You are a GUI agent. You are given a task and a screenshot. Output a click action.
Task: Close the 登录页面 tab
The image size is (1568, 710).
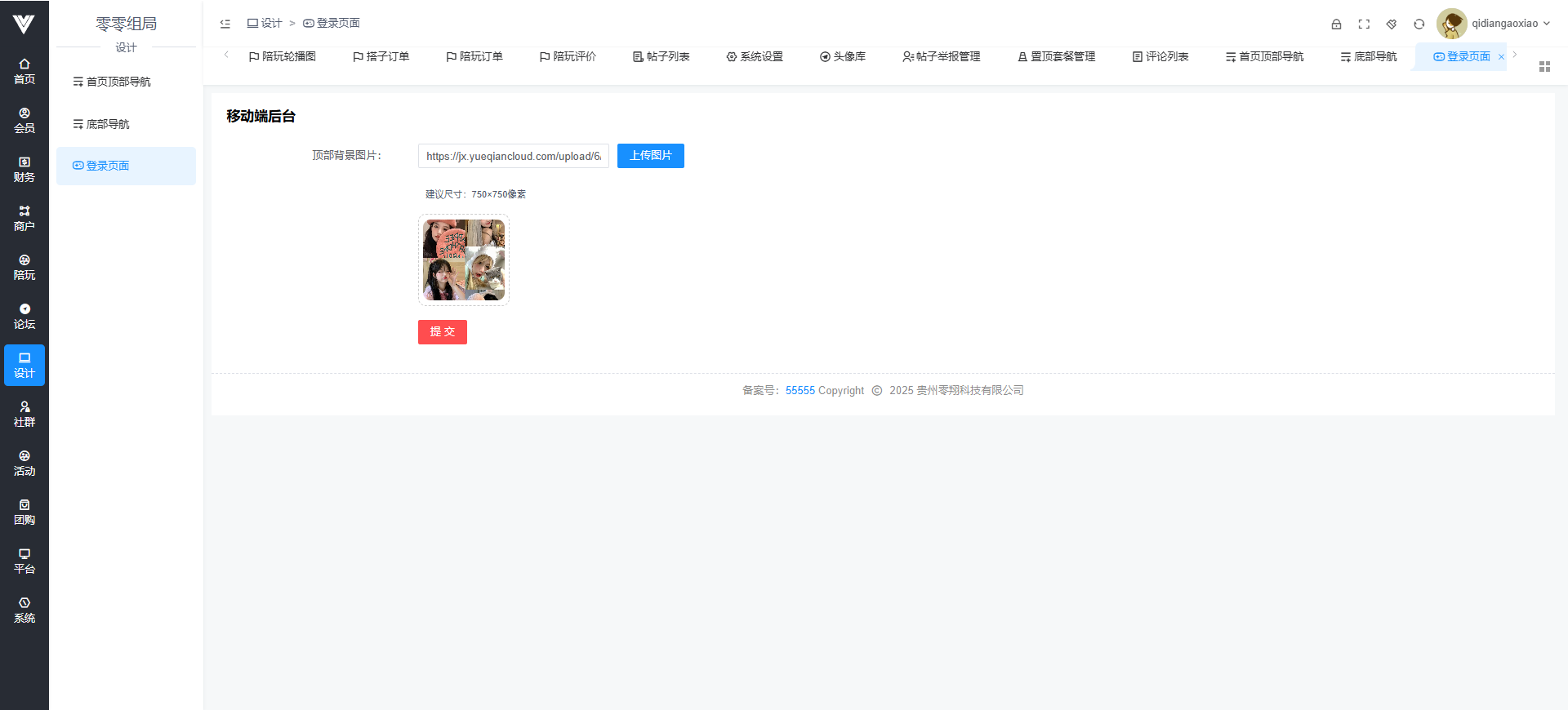pyautogui.click(x=1501, y=57)
